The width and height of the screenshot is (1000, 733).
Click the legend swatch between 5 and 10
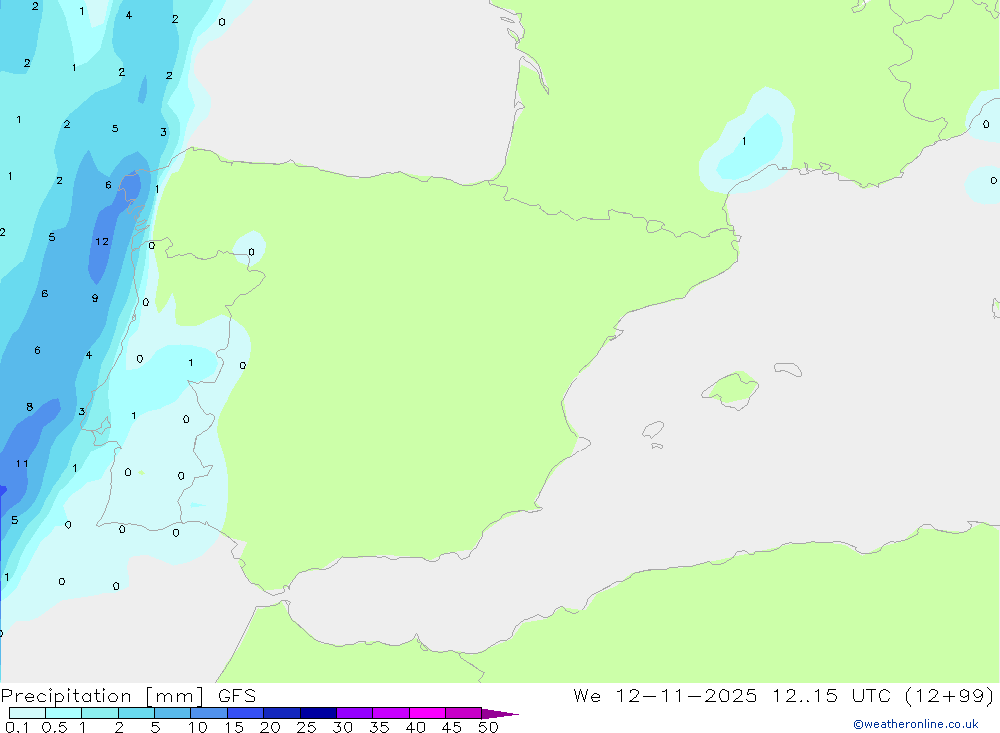pos(172,713)
